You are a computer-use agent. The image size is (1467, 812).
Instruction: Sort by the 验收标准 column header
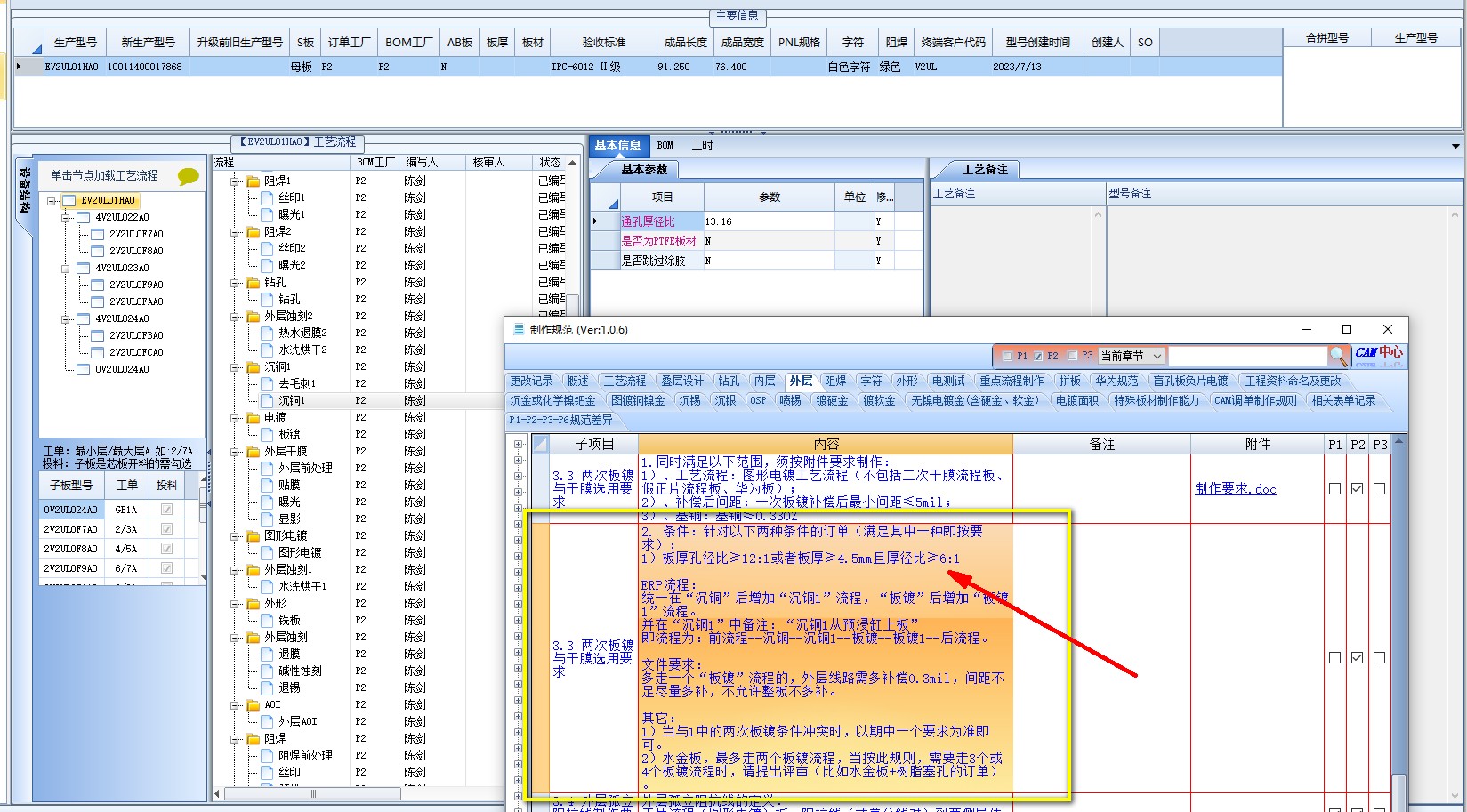coord(604,42)
